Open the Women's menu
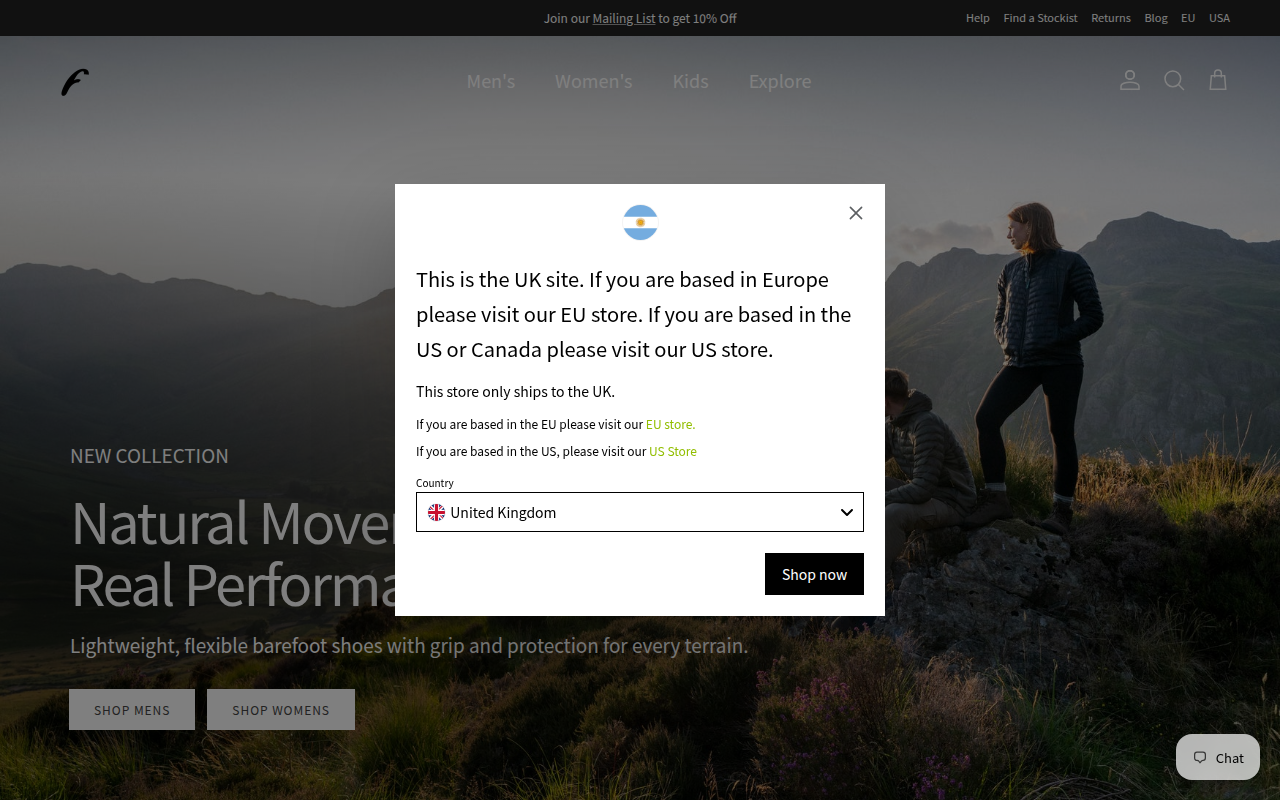The height and width of the screenshot is (800, 1280). click(594, 81)
